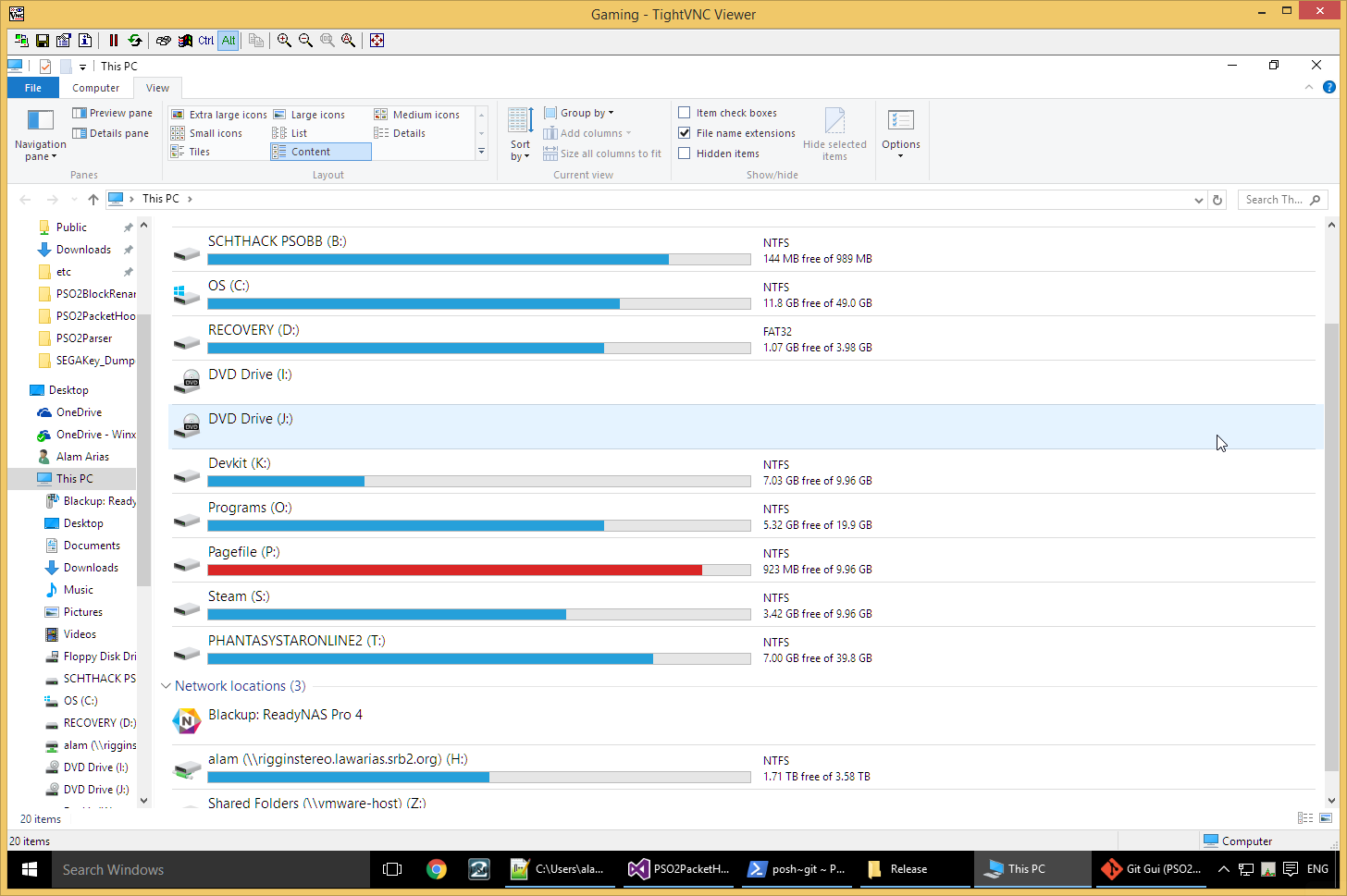Enable Item check boxes
Viewport: 1347px width, 896px height.
point(685,113)
